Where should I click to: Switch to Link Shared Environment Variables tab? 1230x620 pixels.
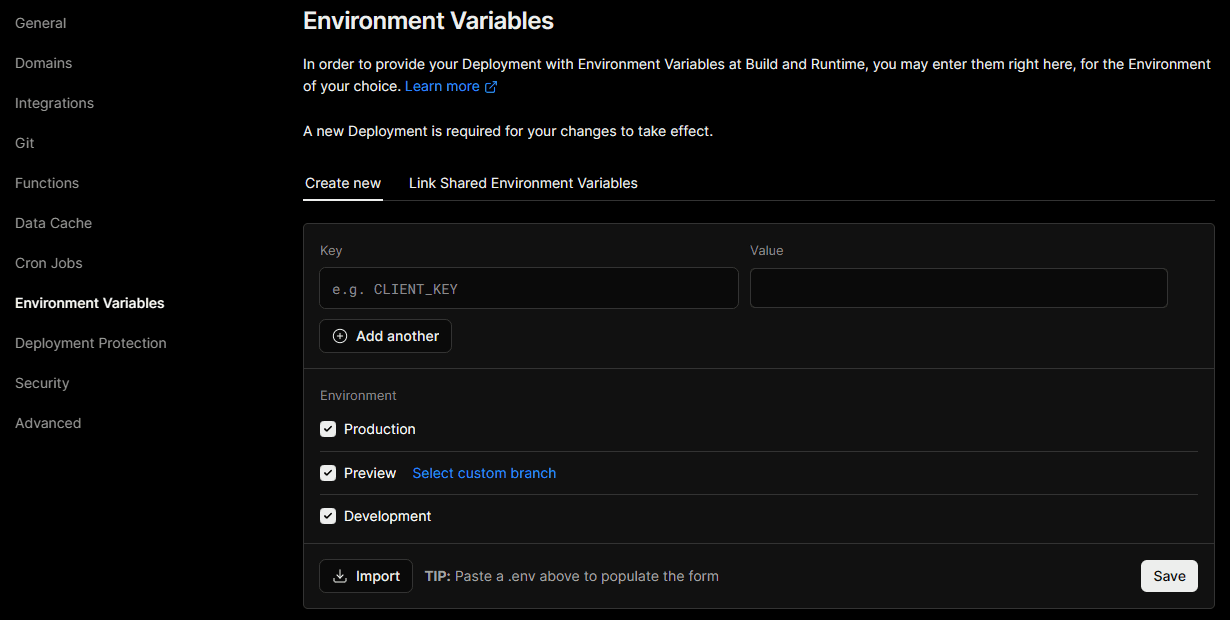coord(523,183)
